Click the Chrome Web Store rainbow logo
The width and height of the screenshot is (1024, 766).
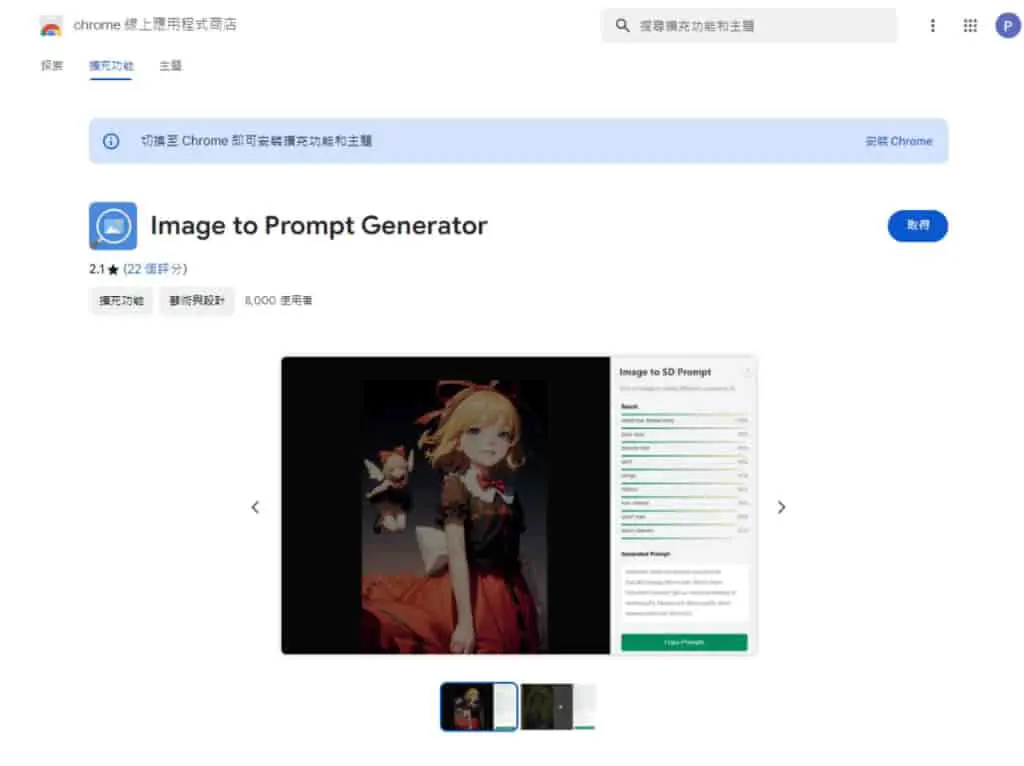click(50, 26)
